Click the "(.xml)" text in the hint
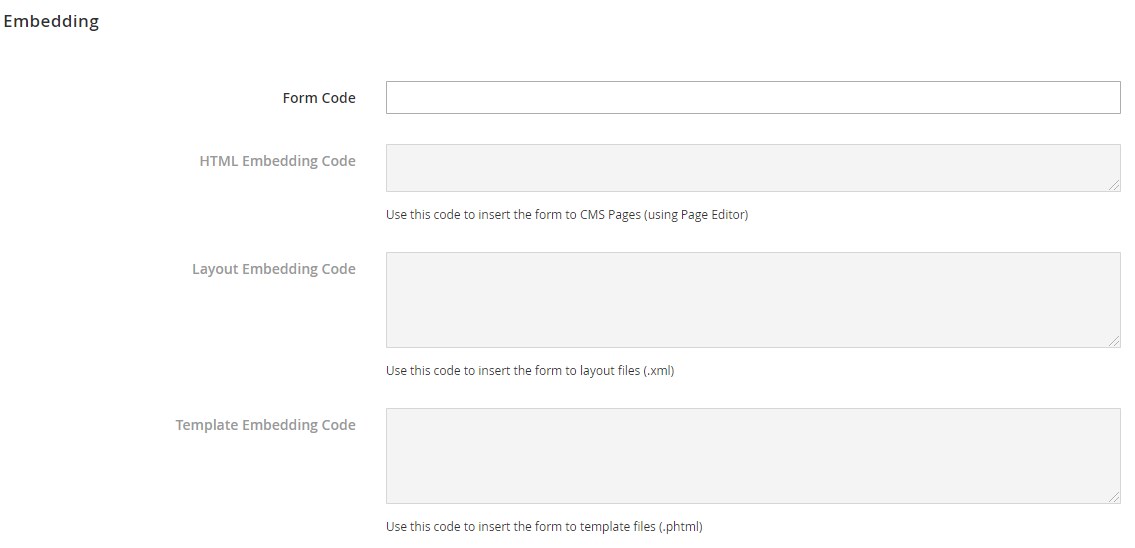Screen dimensions: 1135x548 click(658, 371)
